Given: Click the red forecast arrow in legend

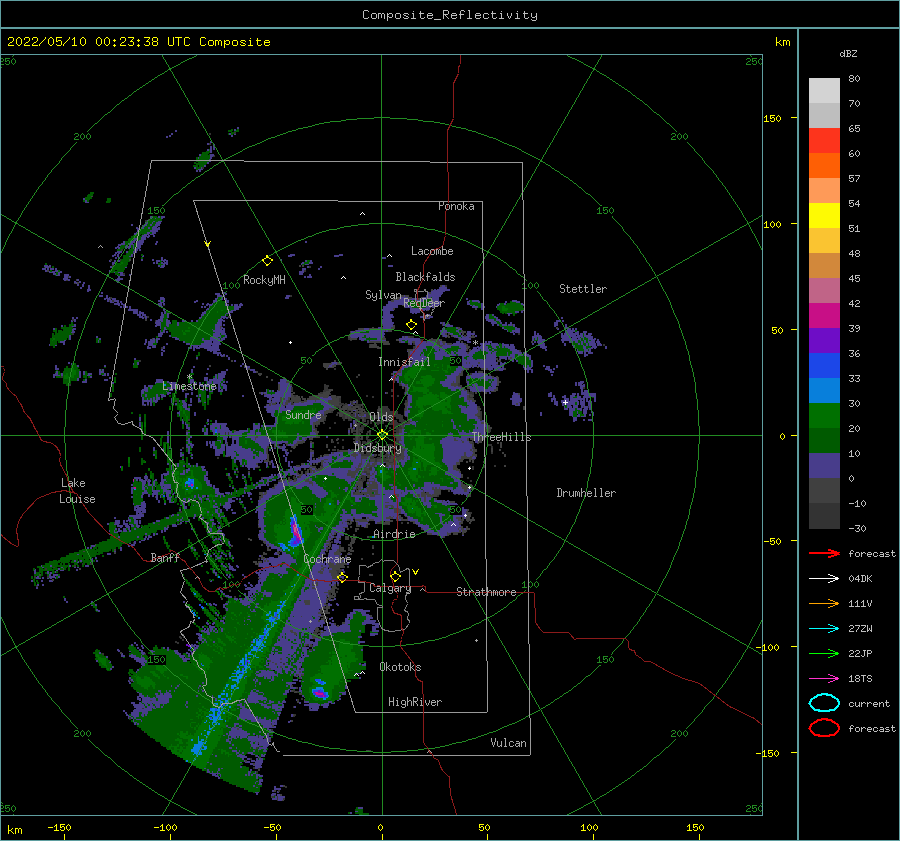Looking at the screenshot, I should 824,553.
